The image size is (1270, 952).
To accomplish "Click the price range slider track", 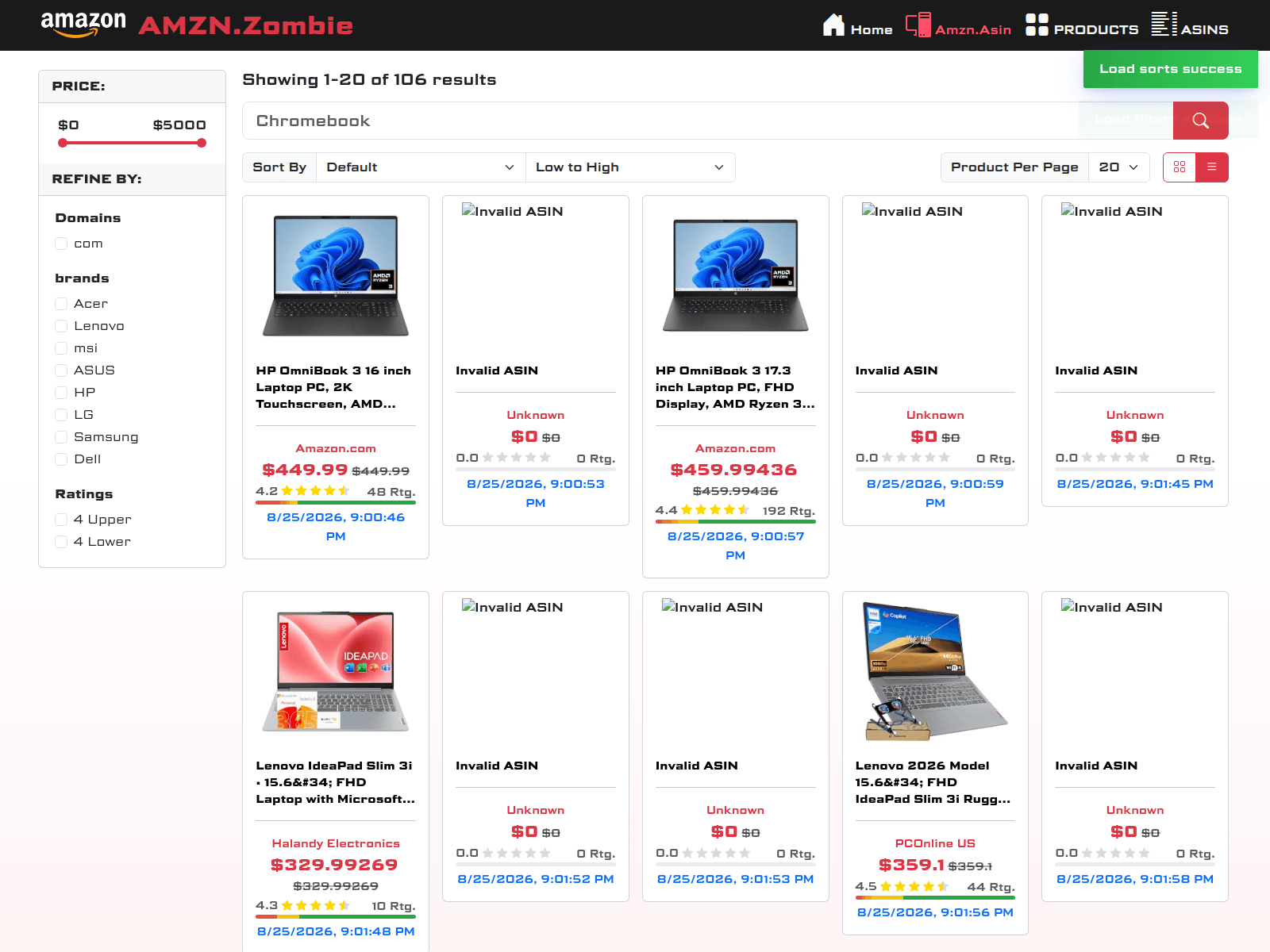I will (132, 143).
